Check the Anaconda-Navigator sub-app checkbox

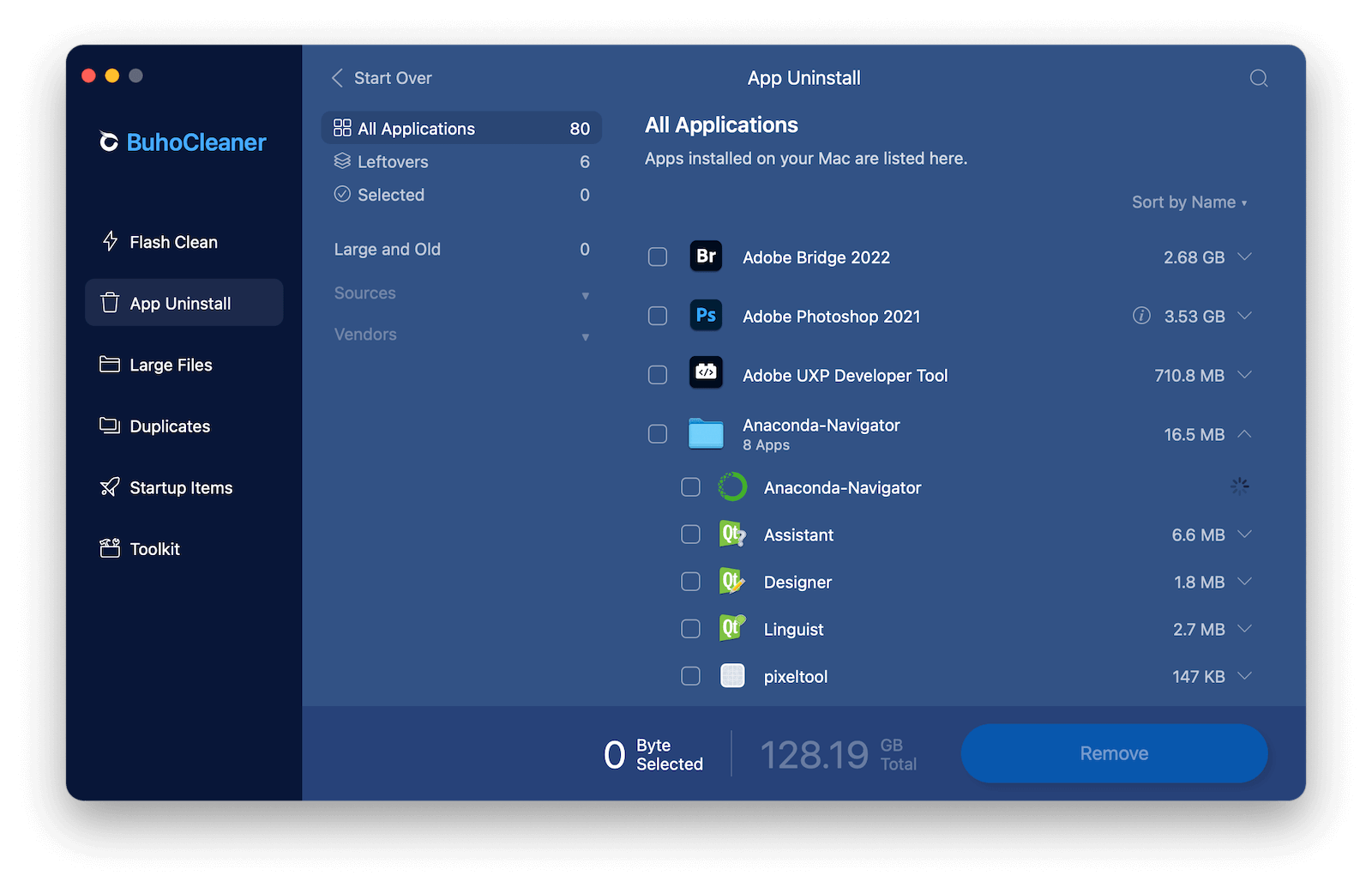click(x=690, y=487)
